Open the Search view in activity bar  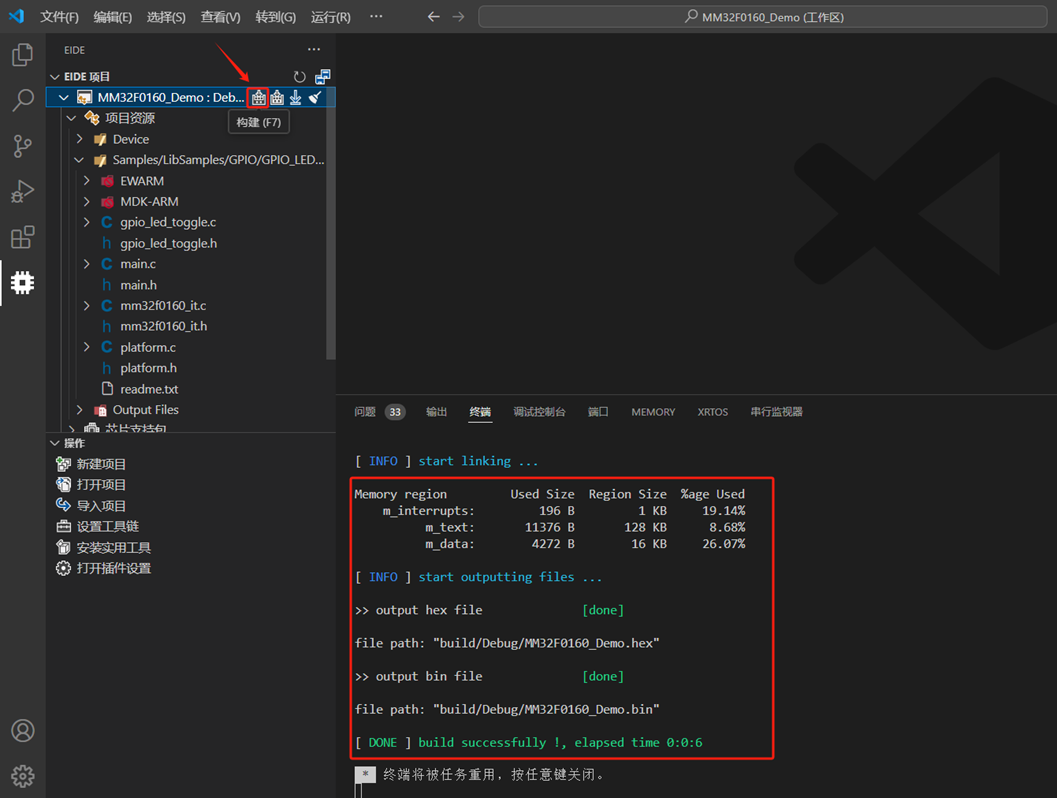point(22,100)
